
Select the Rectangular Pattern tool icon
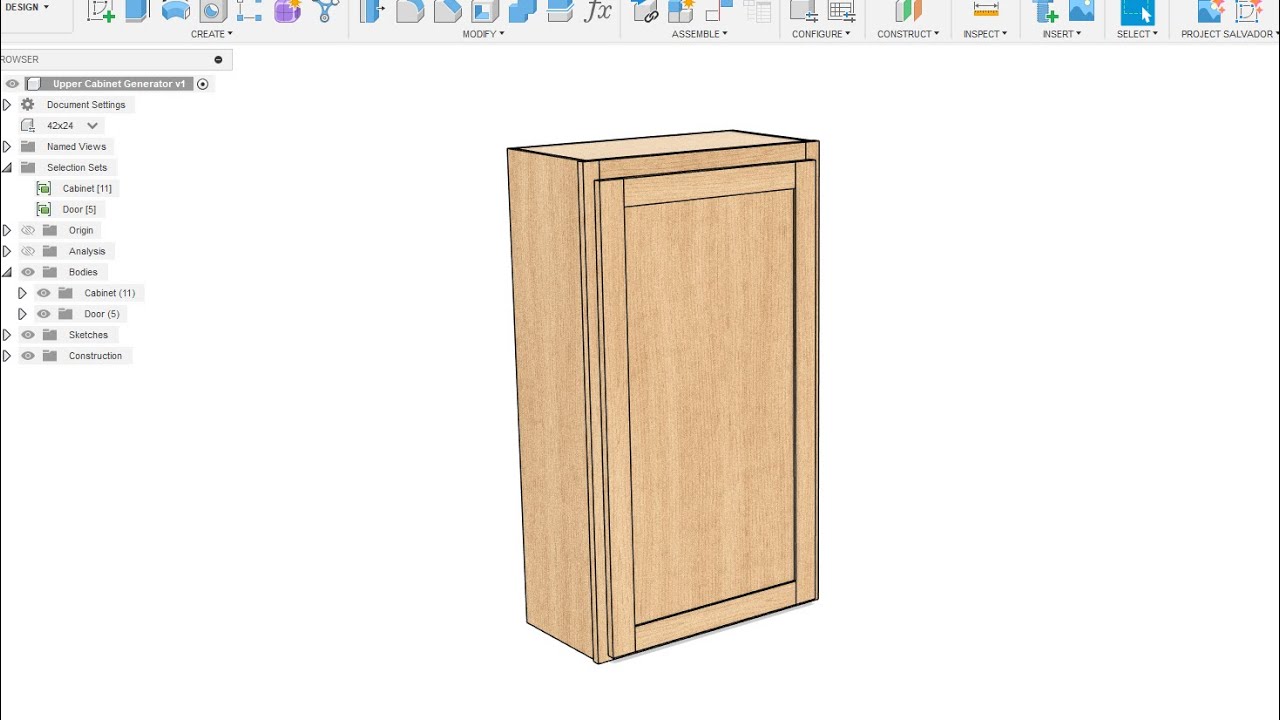(249, 11)
